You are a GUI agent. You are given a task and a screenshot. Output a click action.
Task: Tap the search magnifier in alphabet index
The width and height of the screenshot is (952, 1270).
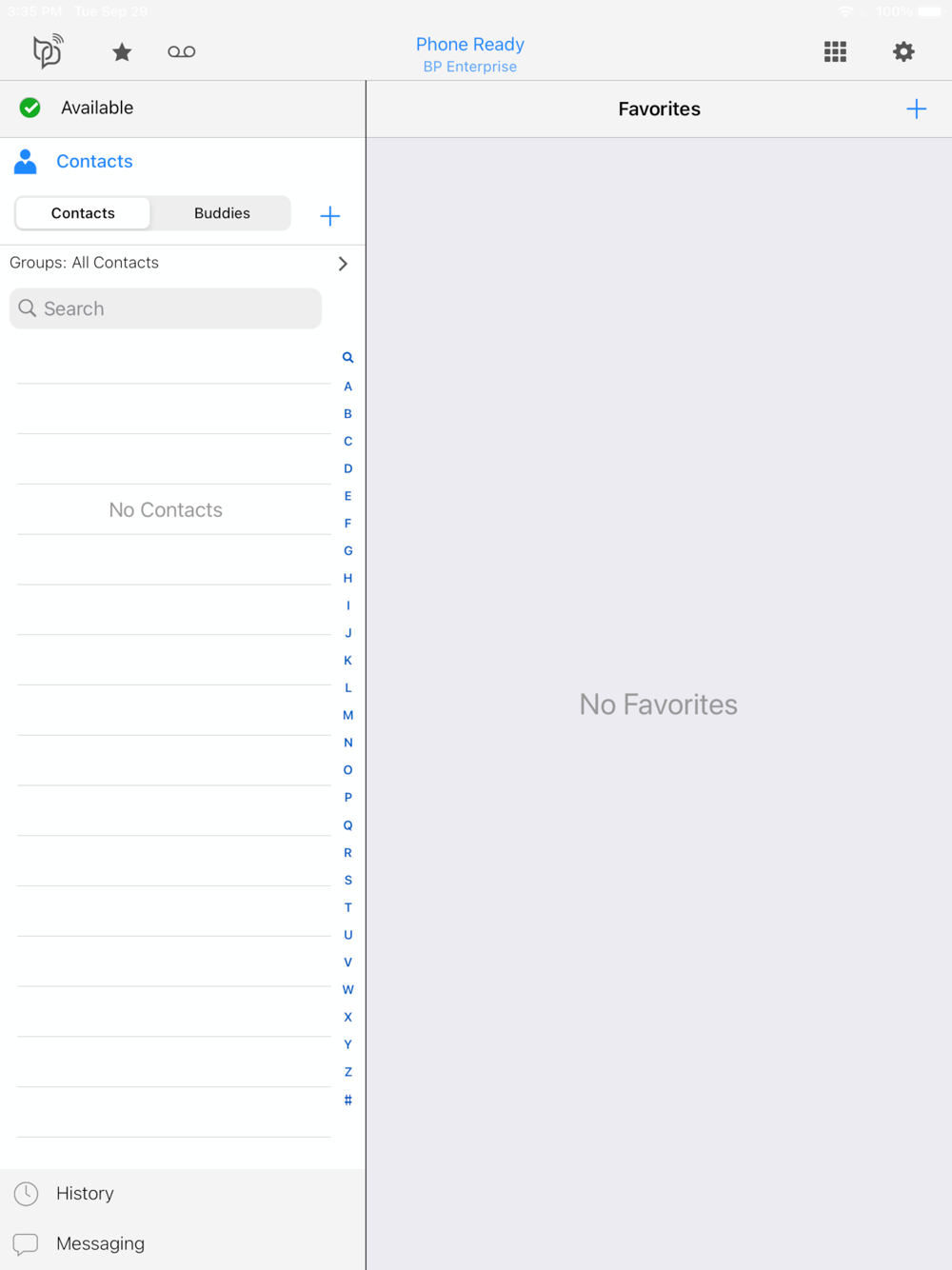click(x=347, y=358)
